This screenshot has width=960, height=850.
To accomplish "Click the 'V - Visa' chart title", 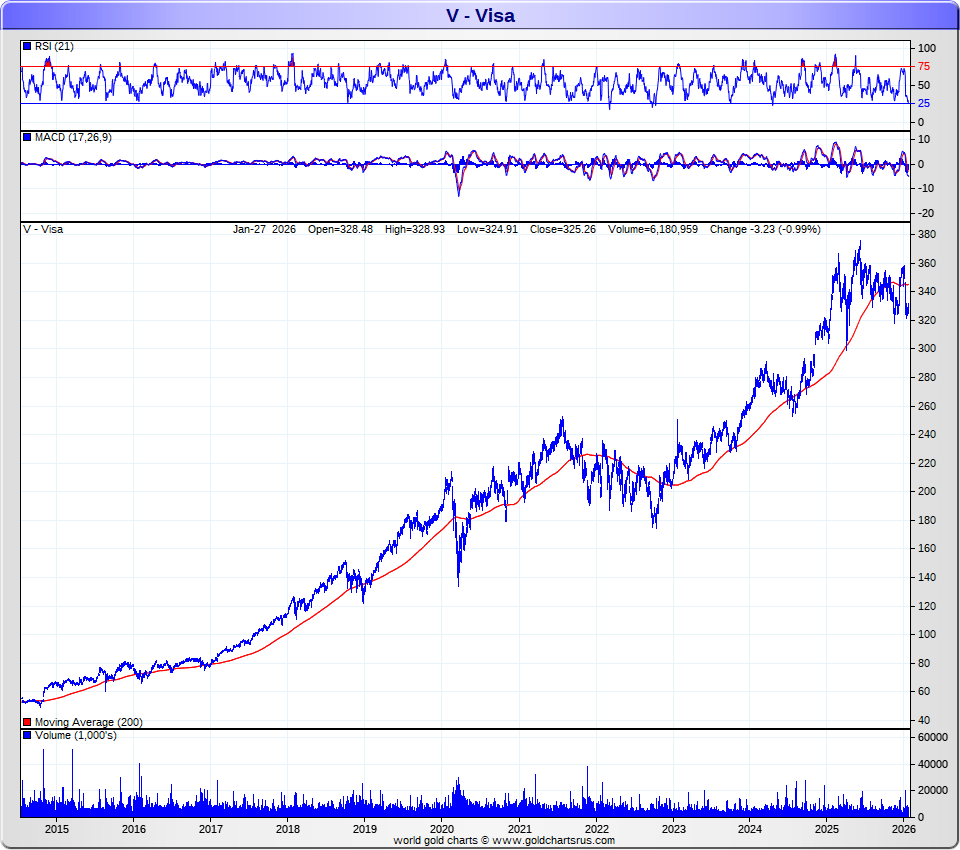I will (x=480, y=15).
